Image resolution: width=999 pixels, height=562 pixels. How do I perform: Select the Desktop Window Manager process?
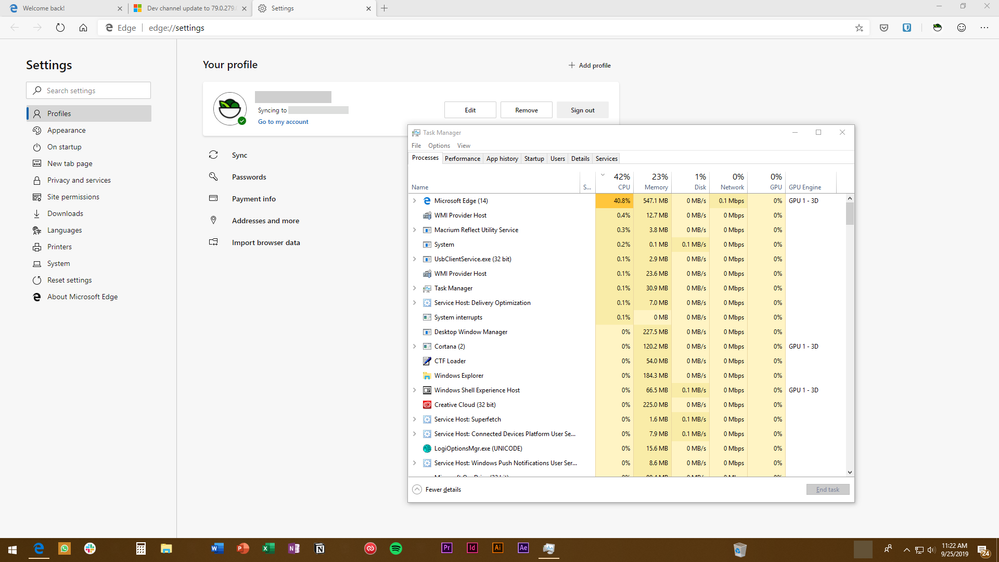coord(627,332)
